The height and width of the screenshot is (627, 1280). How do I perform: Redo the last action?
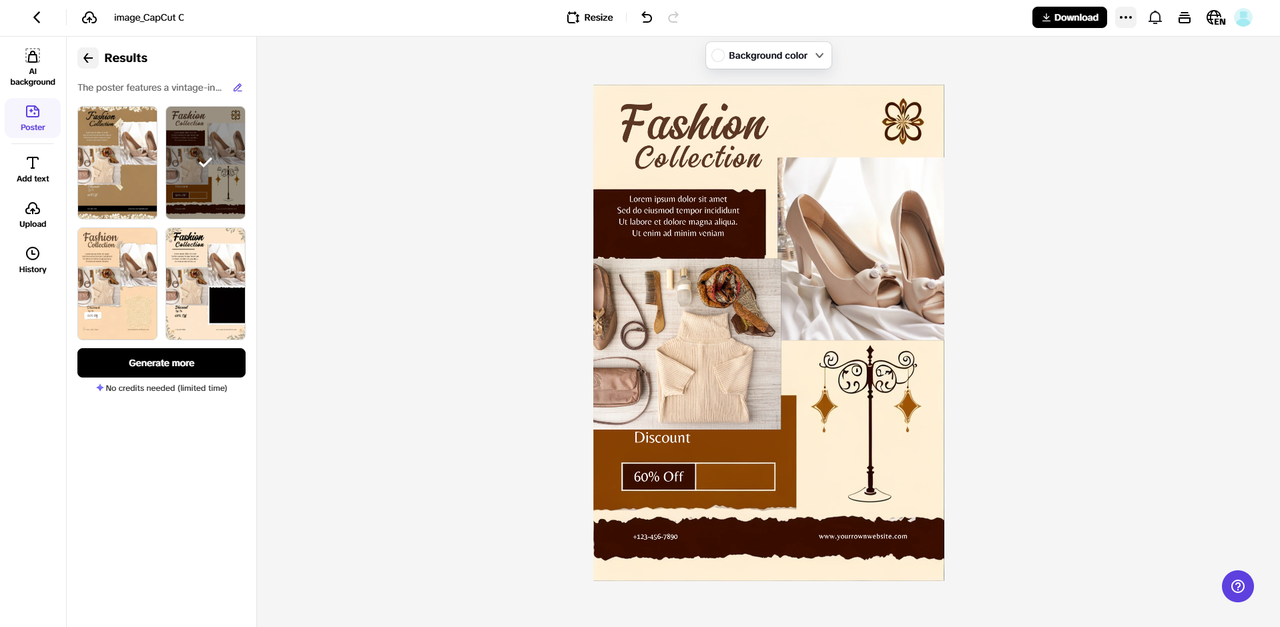(x=674, y=17)
